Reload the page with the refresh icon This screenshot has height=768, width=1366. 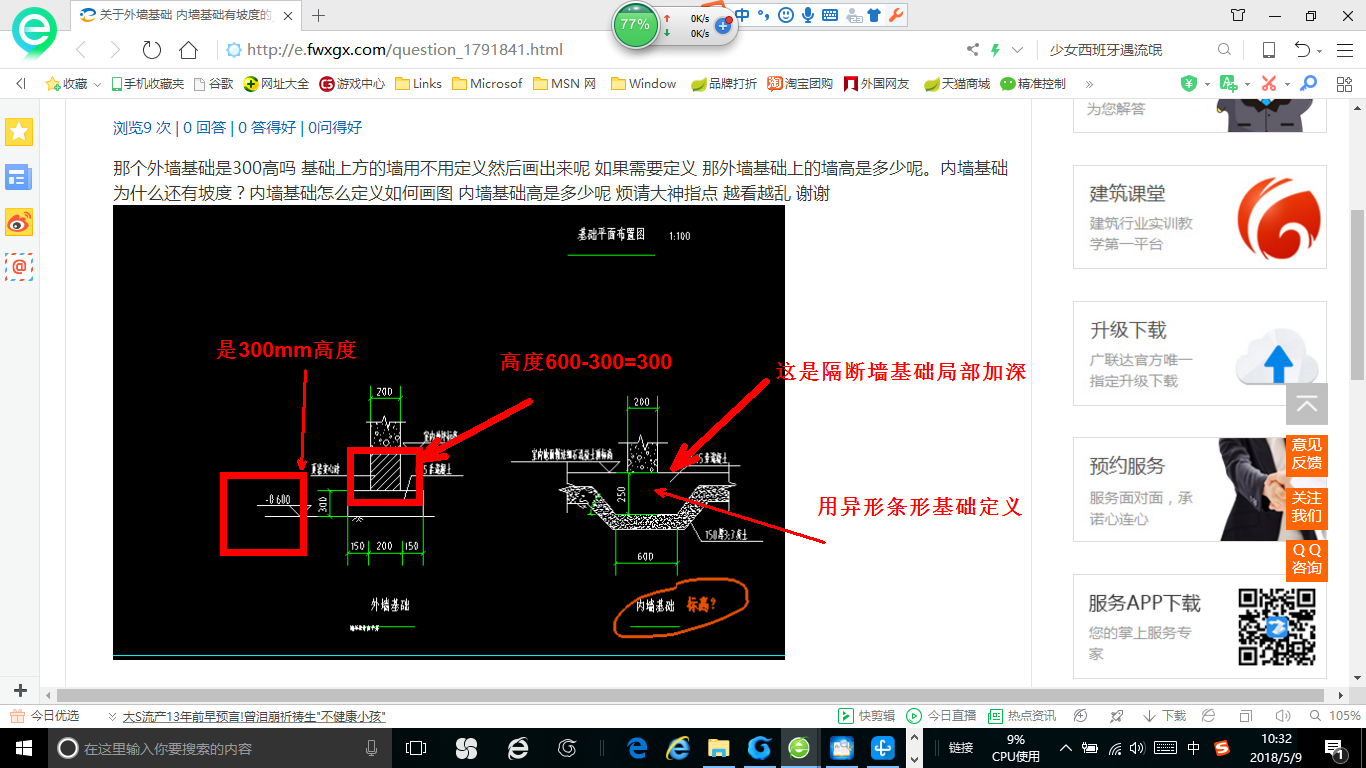[151, 50]
